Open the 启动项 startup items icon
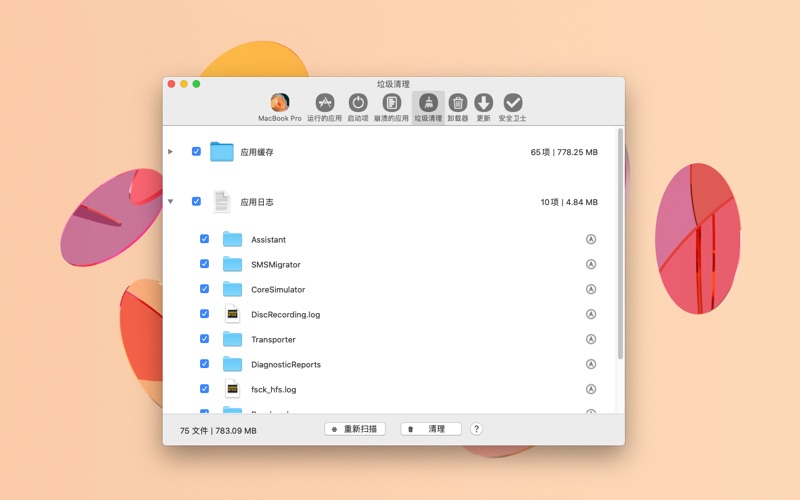 (358, 103)
